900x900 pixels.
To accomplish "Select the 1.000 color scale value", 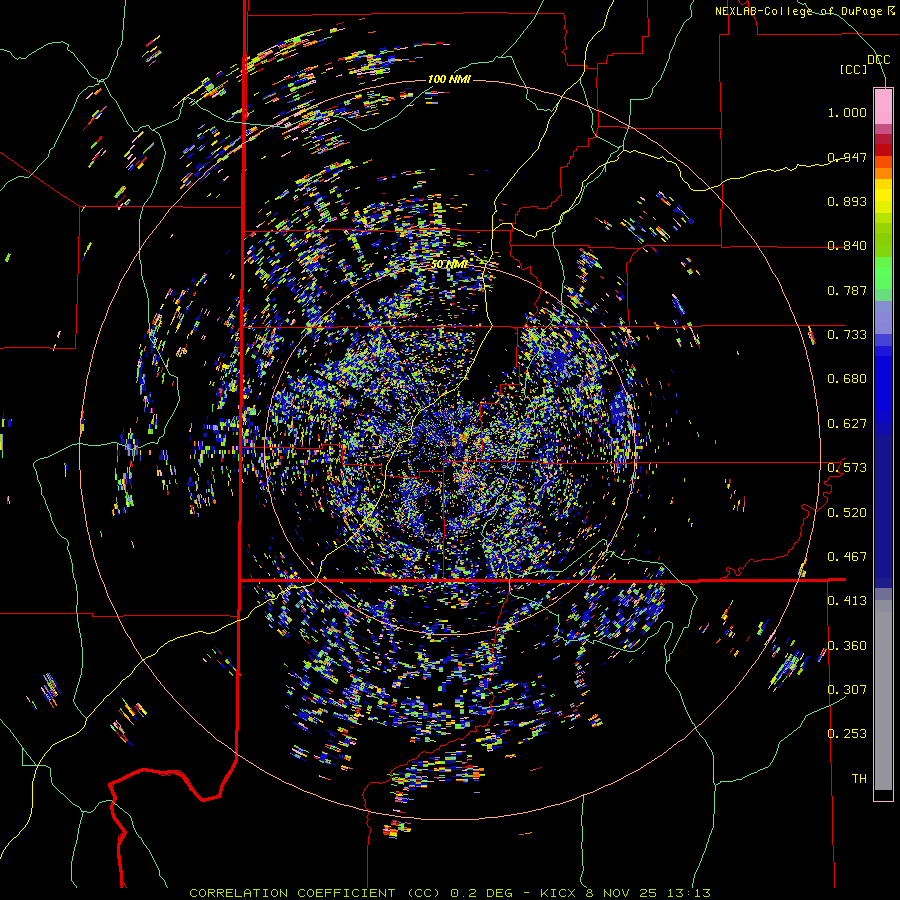I will tap(847, 112).
